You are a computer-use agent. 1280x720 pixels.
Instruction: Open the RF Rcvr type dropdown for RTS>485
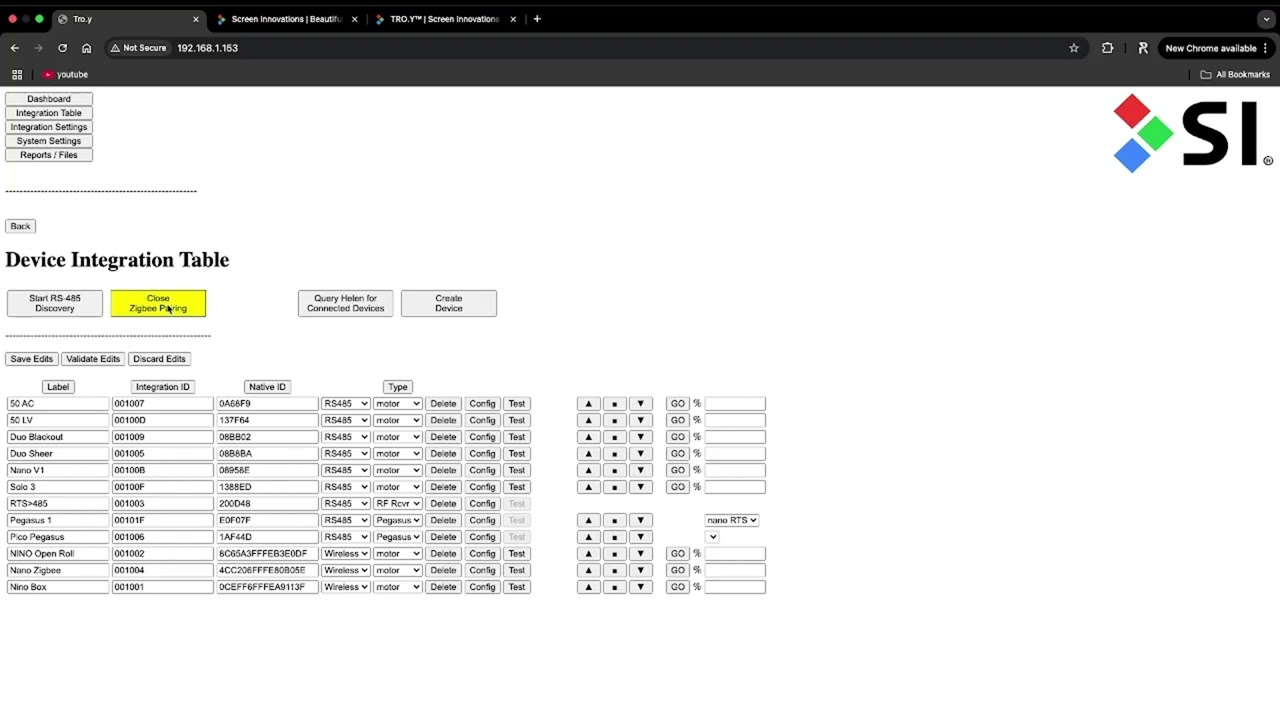pos(398,504)
